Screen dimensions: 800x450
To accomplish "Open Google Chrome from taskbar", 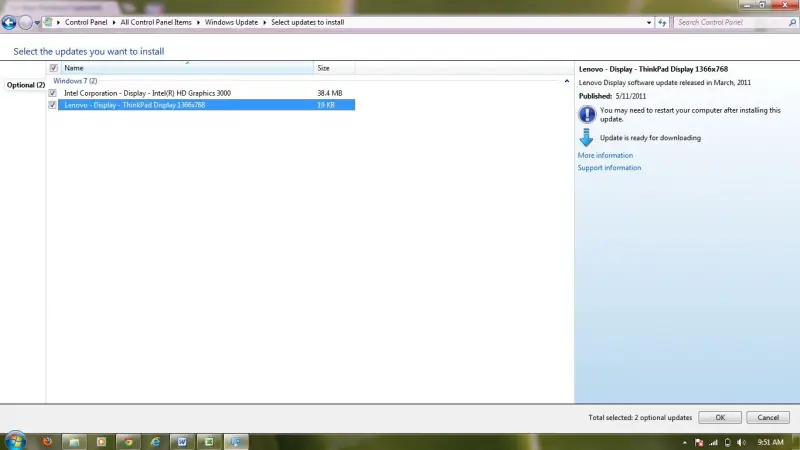I will (129, 442).
